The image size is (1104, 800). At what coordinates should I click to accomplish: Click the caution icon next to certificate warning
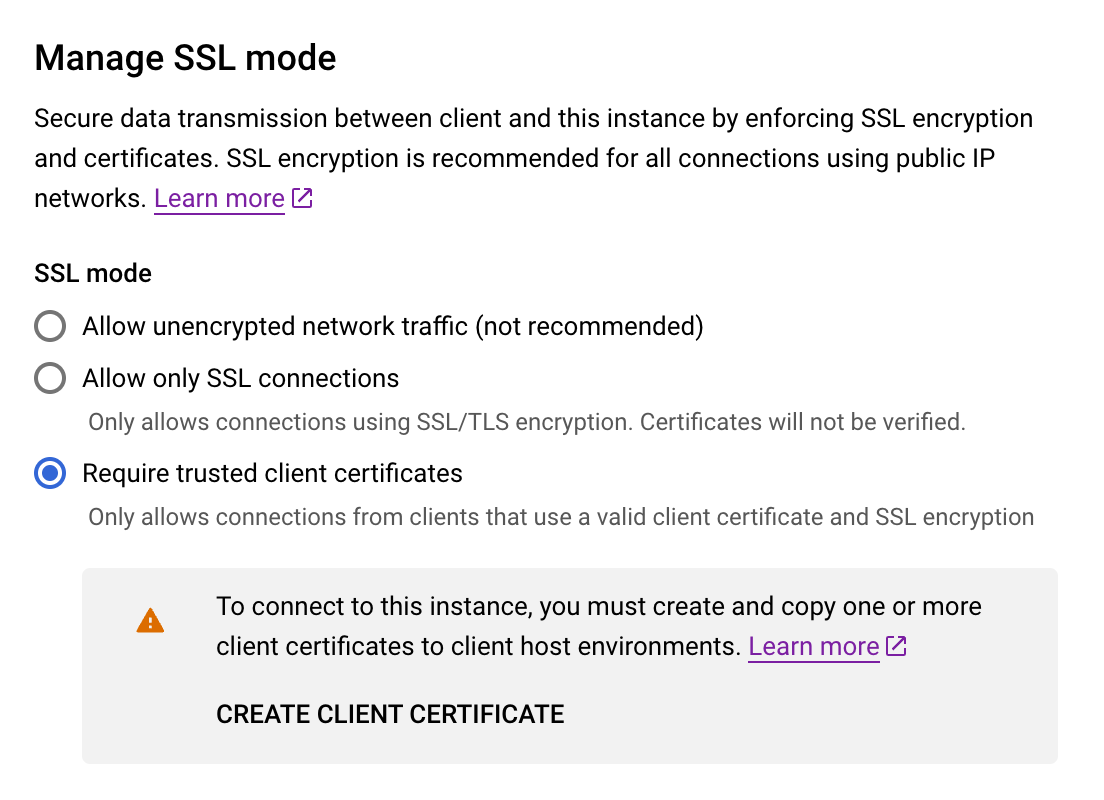150,620
